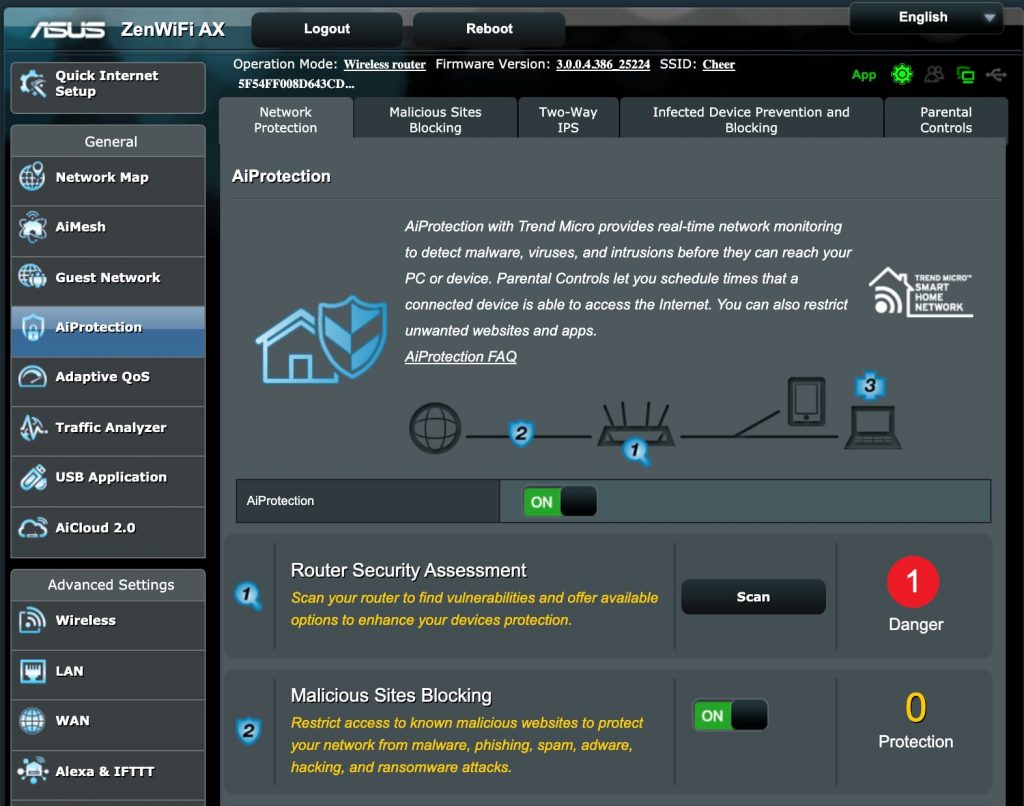Click the Wireless settings icon
The width and height of the screenshot is (1024, 806).
click(32, 621)
